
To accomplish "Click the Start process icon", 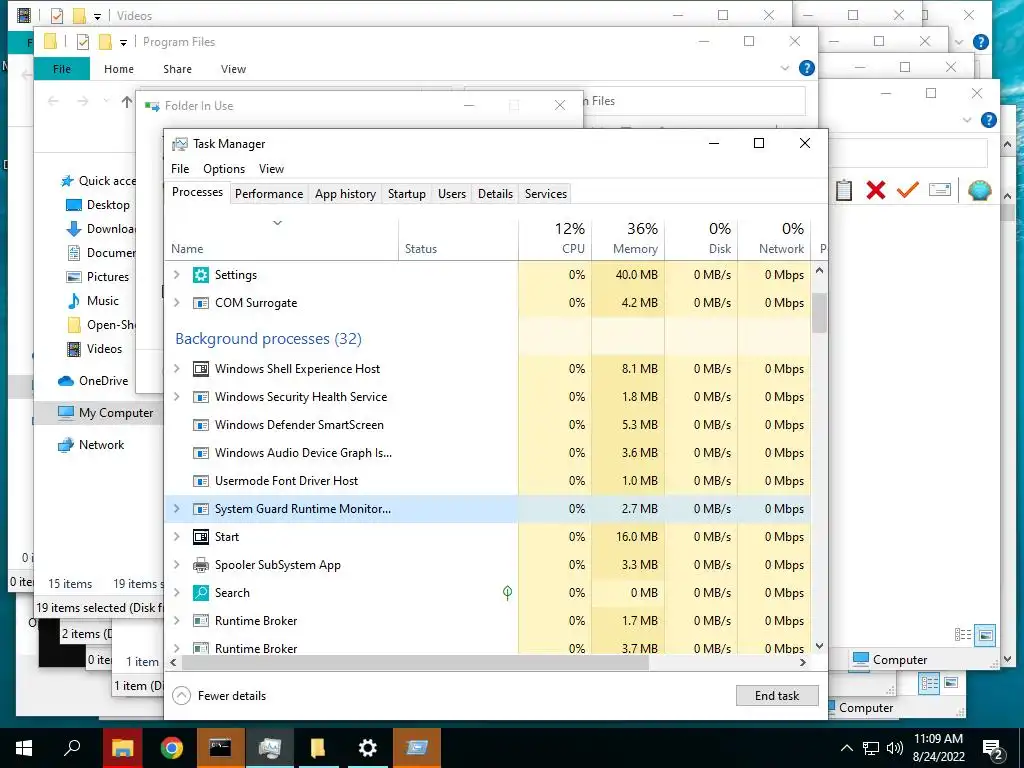I will 200,537.
